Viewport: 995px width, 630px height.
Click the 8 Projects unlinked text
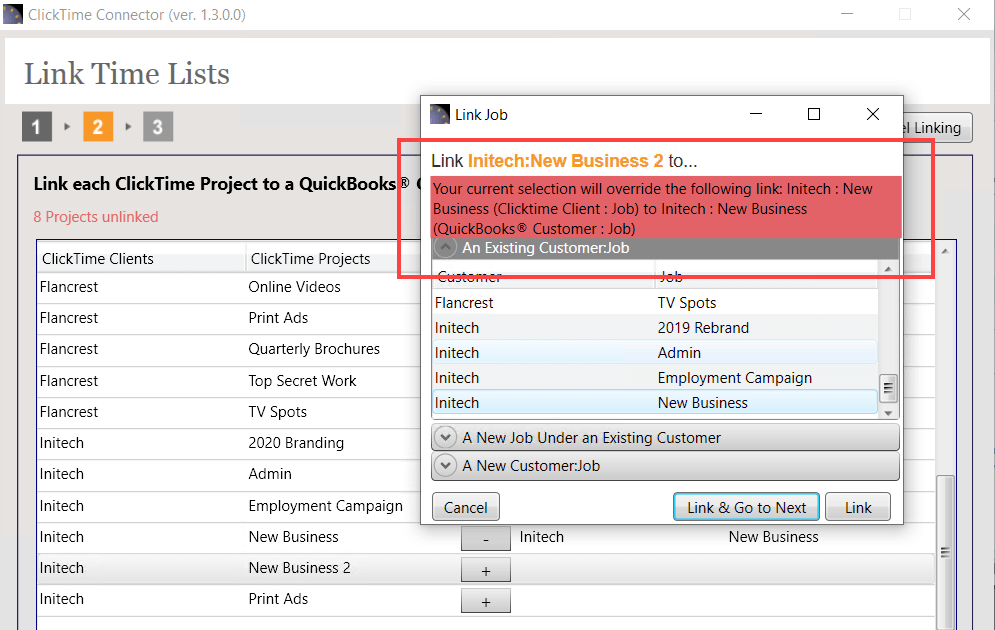tap(96, 217)
